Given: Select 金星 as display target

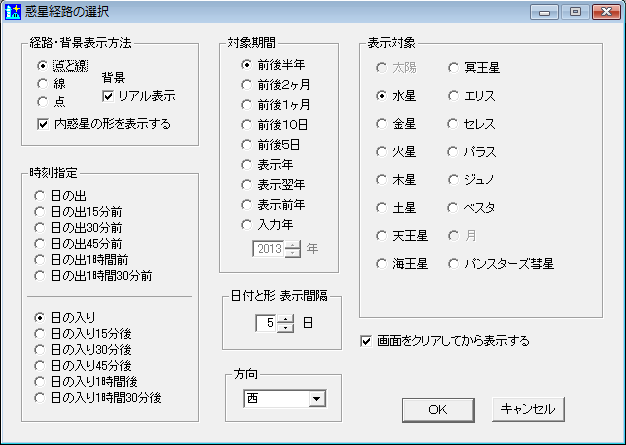Looking at the screenshot, I should tap(383, 124).
